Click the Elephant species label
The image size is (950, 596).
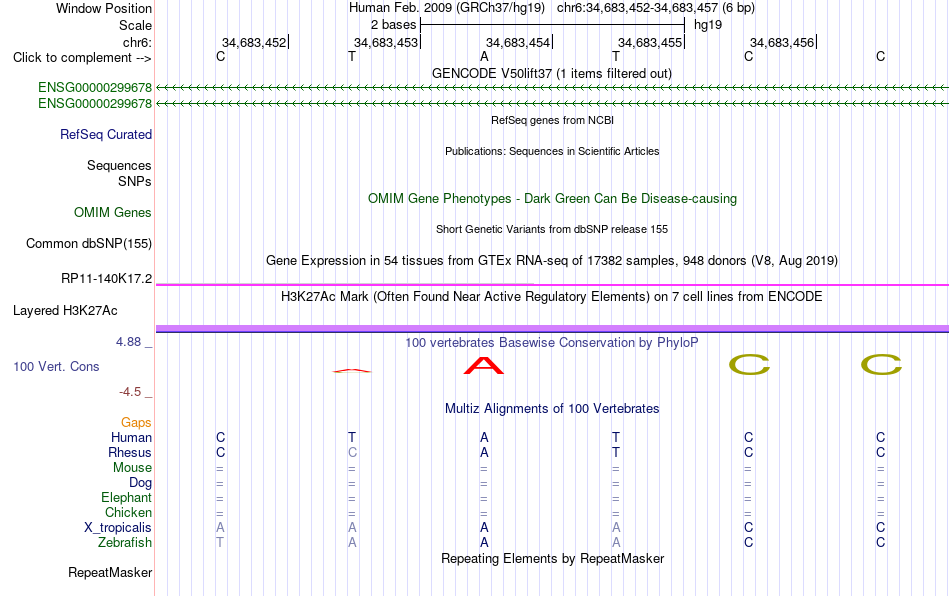click(126, 497)
